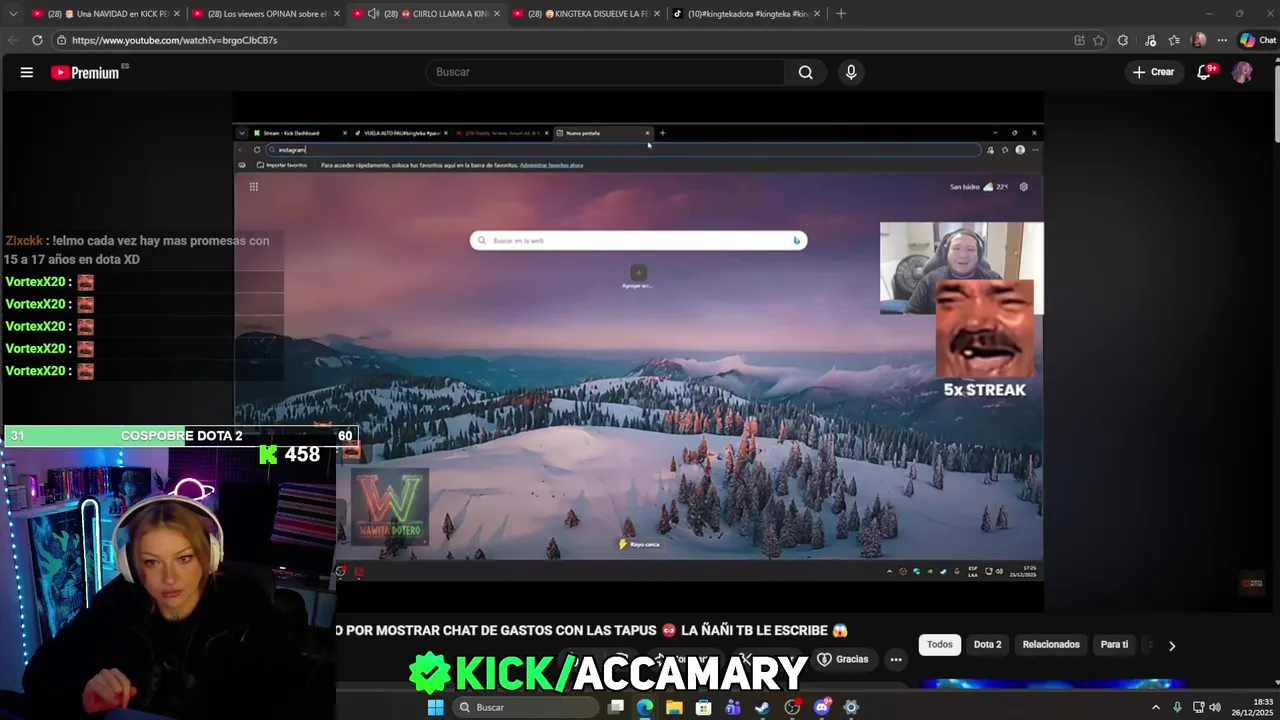Open the tab search dropdown arrow

(13, 14)
